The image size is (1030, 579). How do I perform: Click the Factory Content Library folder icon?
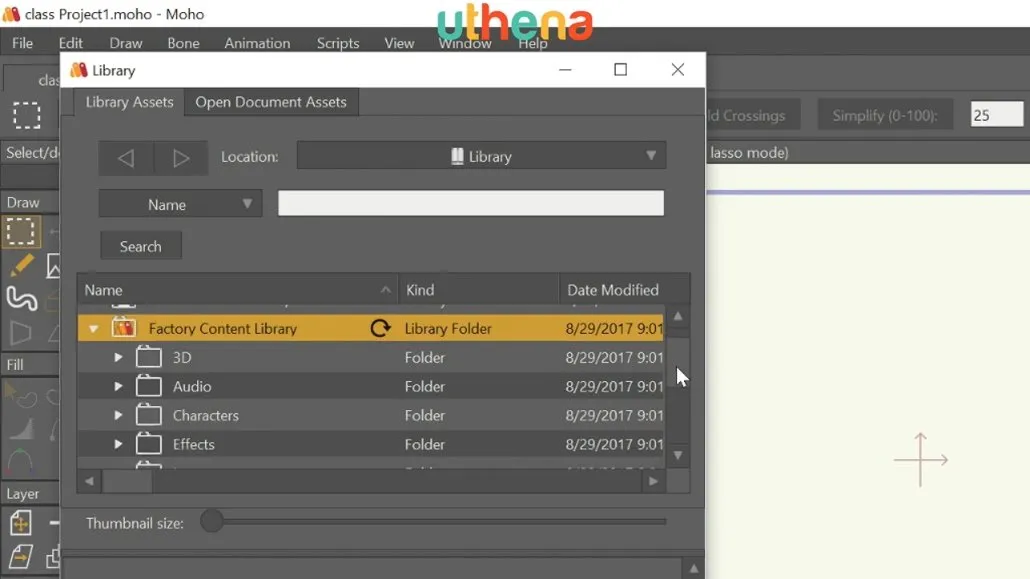click(124, 327)
